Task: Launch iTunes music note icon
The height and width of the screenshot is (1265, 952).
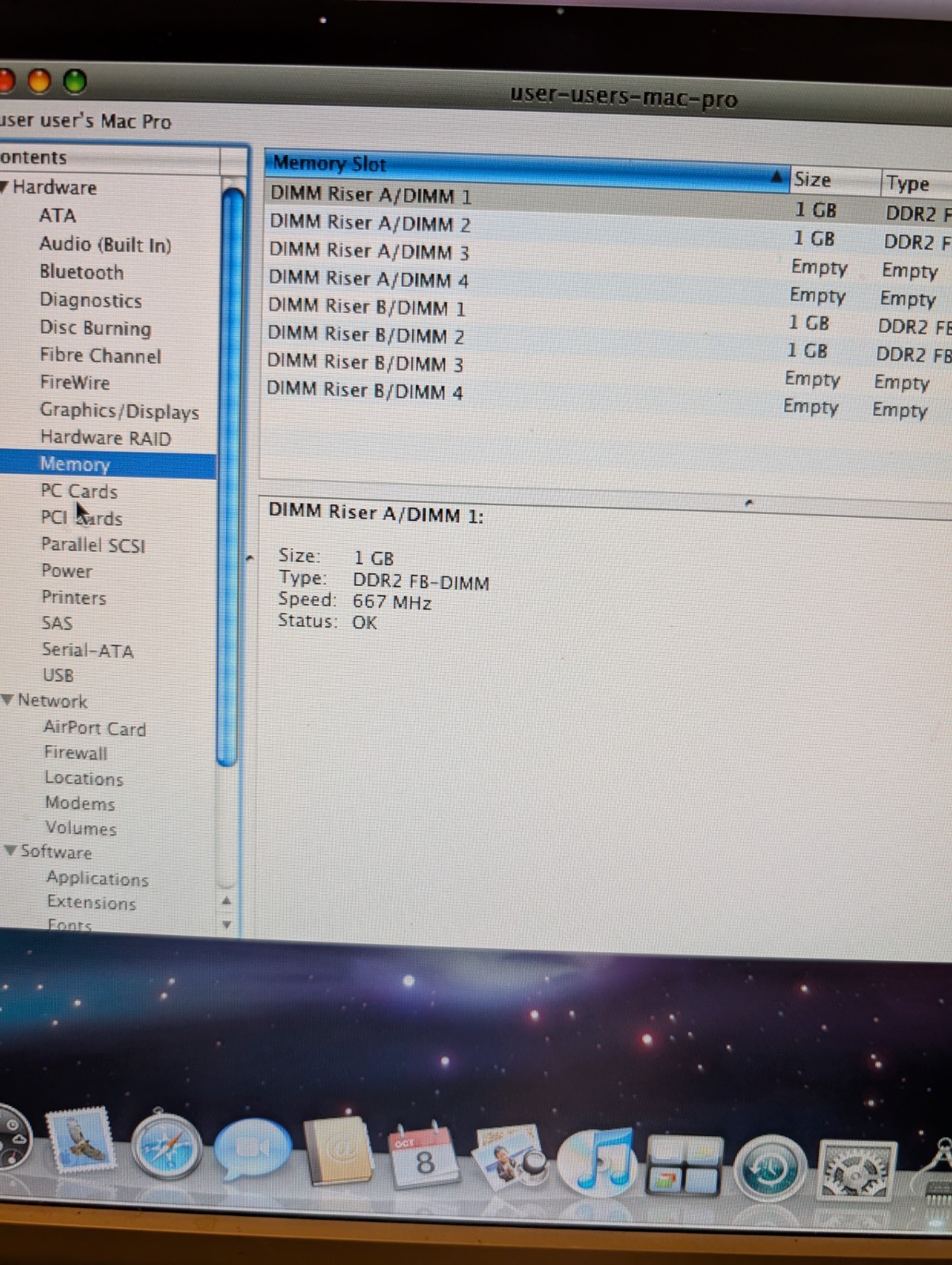Action: [598, 1161]
